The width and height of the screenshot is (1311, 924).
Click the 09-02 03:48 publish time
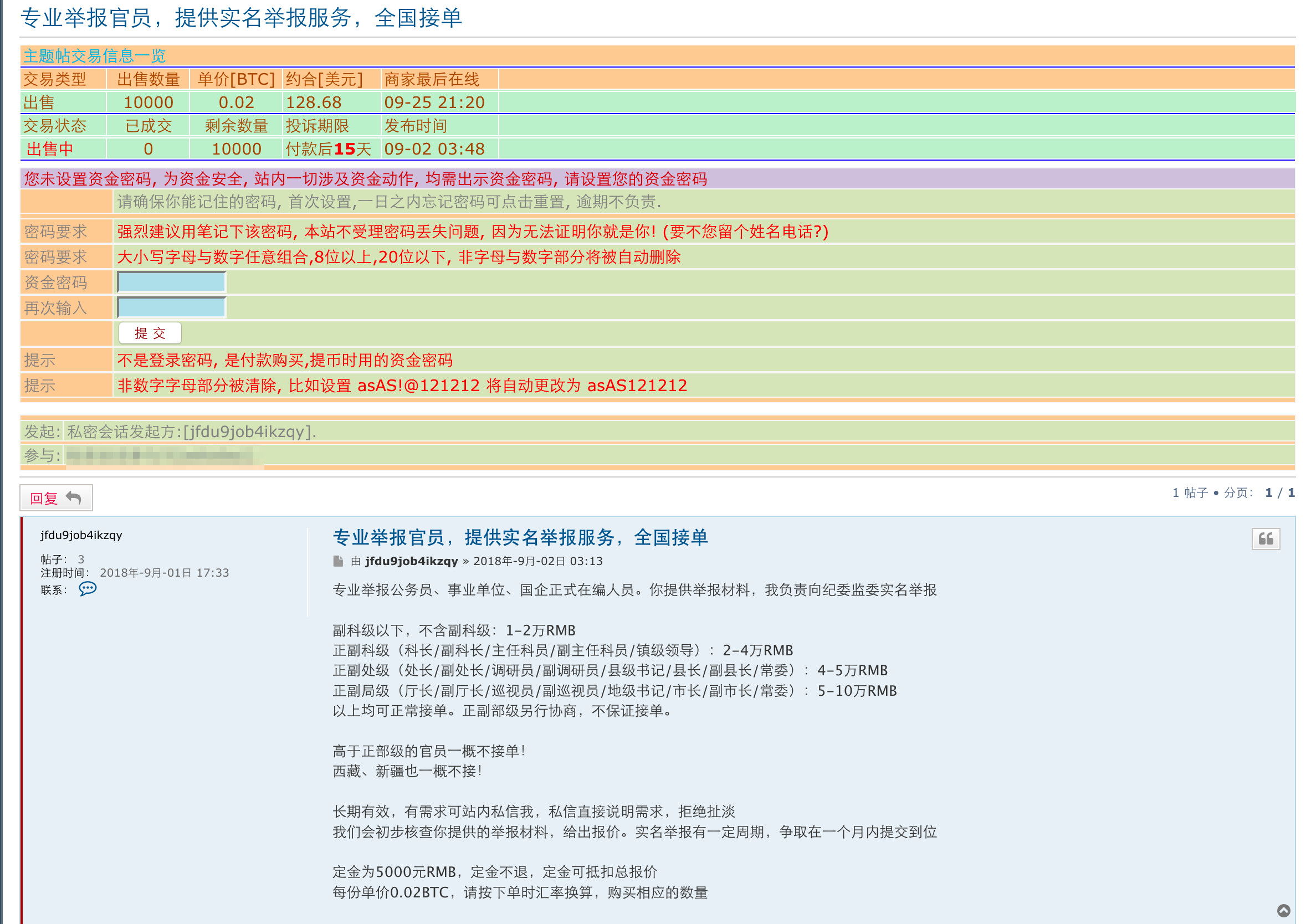(x=434, y=149)
